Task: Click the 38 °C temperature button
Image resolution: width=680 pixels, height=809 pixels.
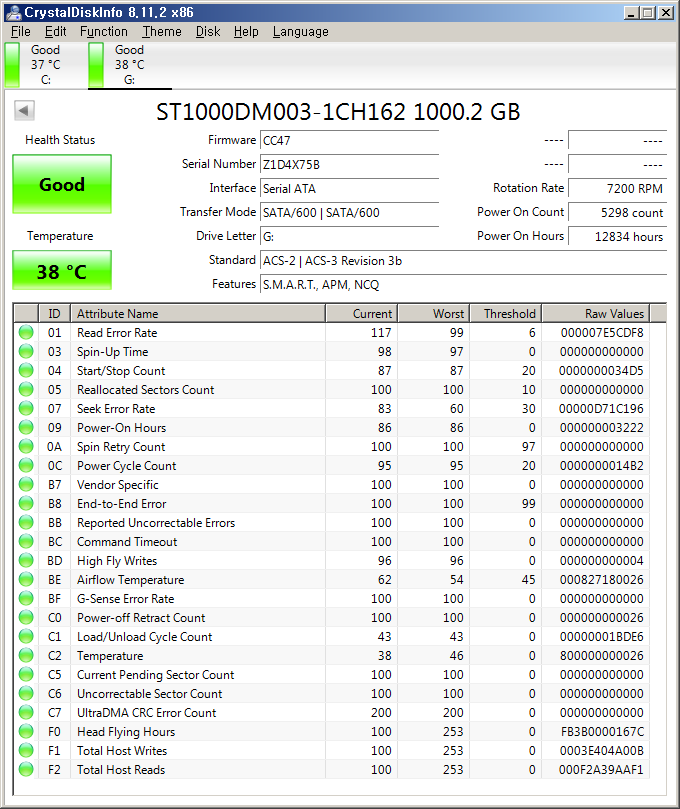Action: click(x=62, y=271)
